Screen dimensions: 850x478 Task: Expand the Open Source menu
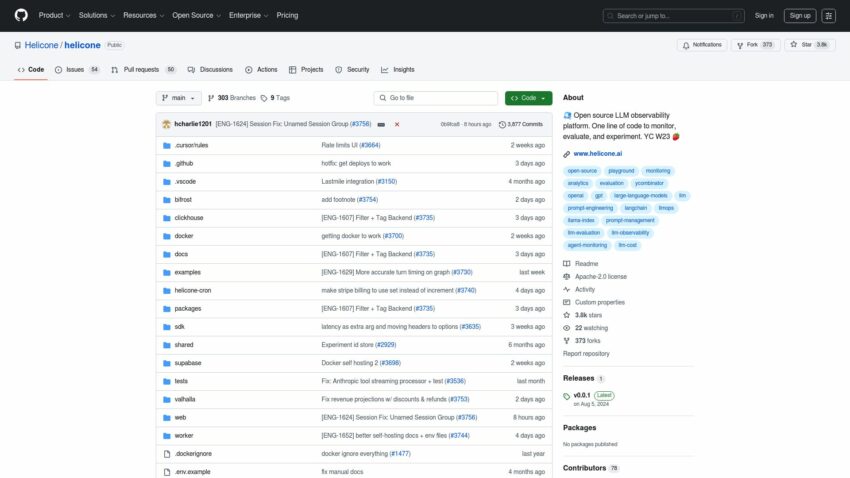click(196, 15)
